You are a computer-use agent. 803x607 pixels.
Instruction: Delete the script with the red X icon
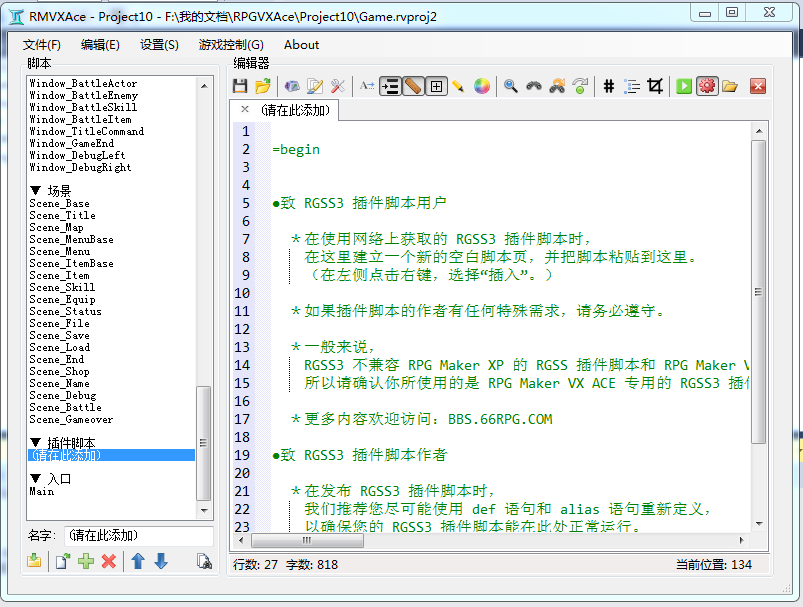click(109, 561)
